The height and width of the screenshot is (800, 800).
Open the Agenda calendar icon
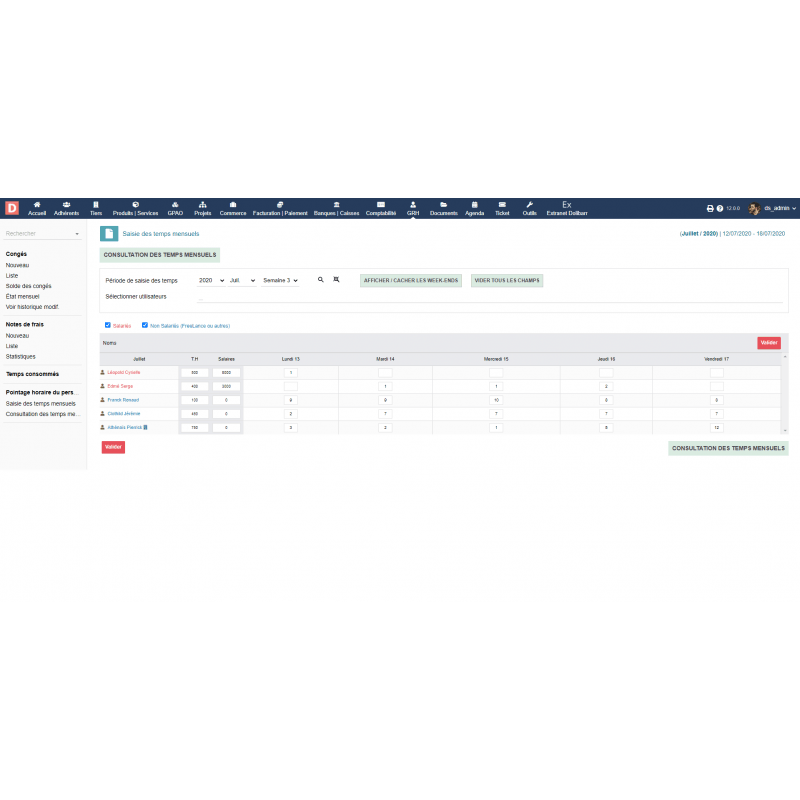474,204
